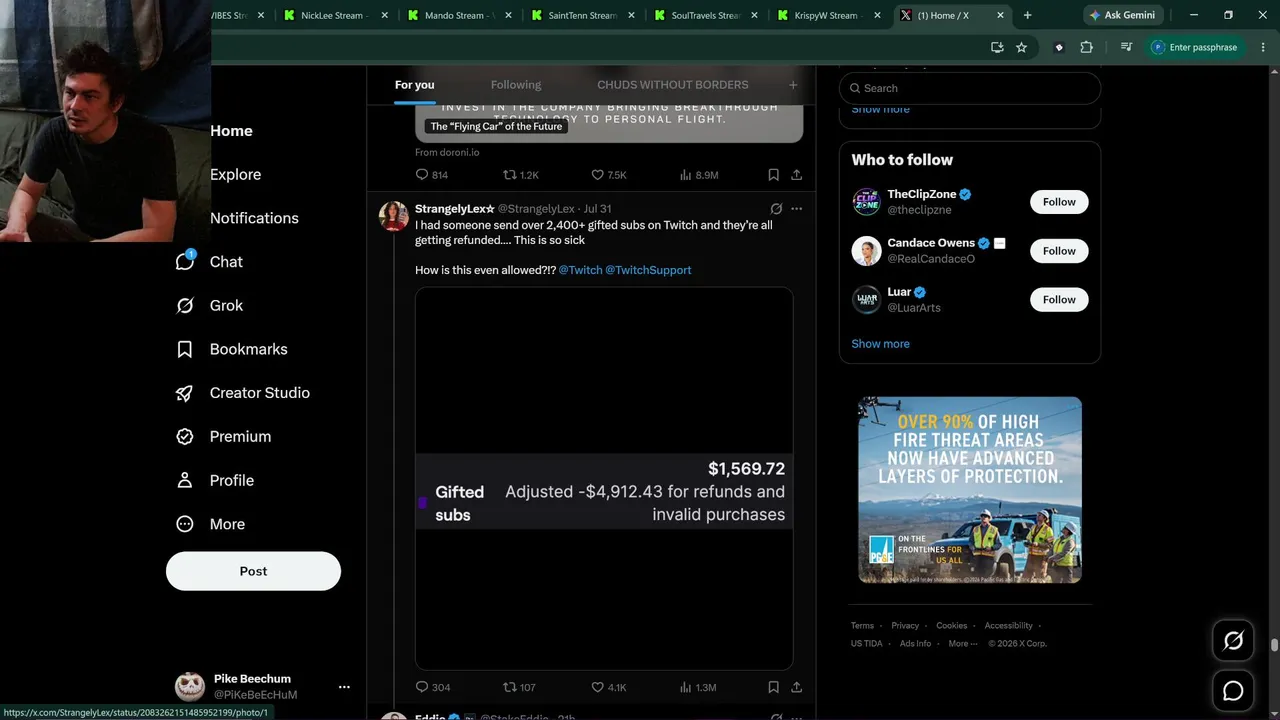Switch to the Mando Stream browser tab
The image size is (1280, 720).
[x=458, y=15]
